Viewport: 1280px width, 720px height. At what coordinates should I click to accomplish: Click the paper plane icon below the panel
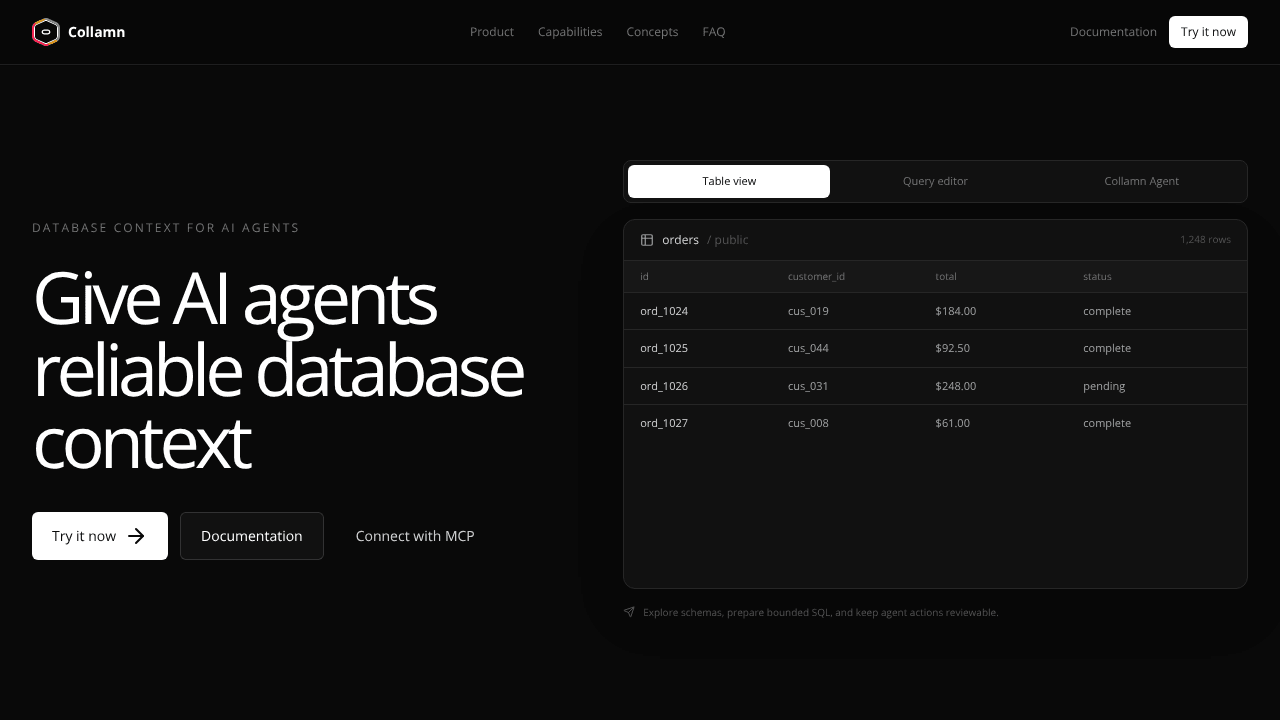click(x=629, y=612)
